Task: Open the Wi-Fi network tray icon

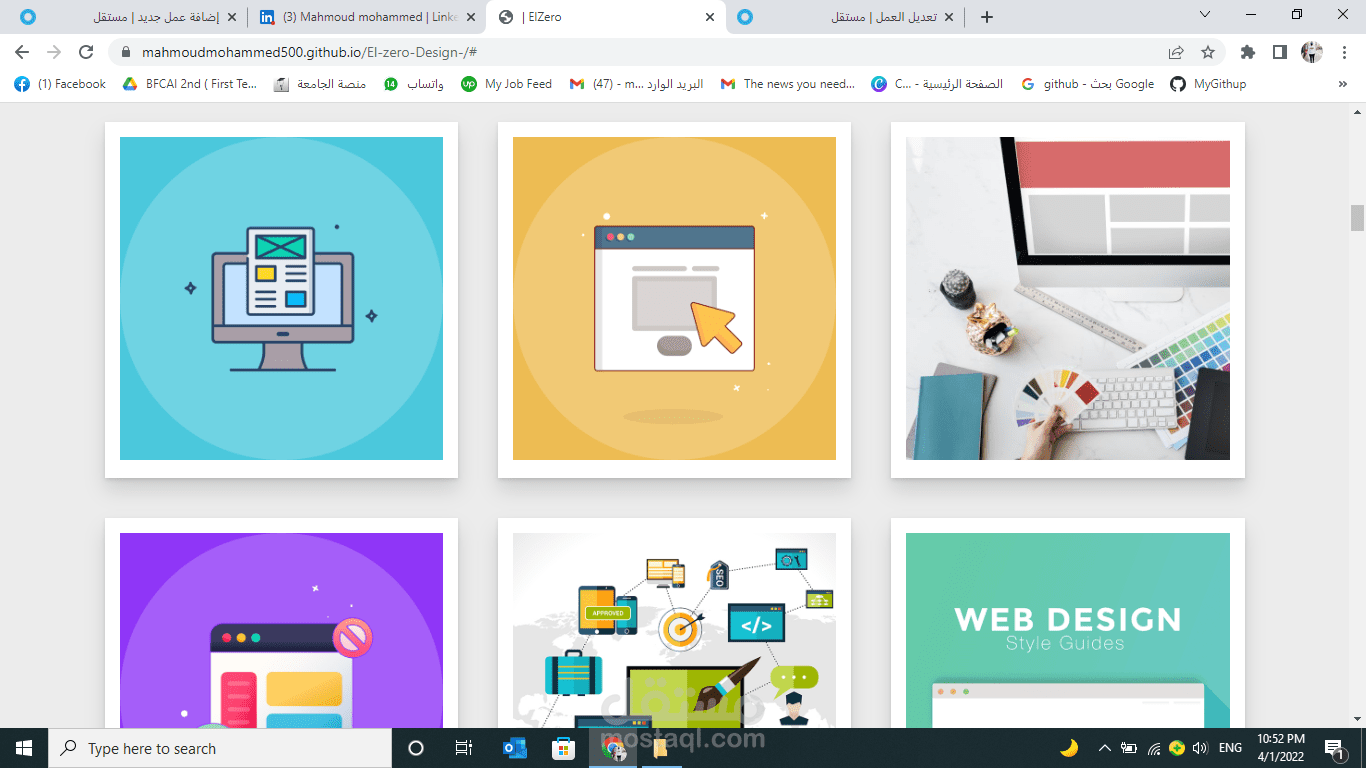Action: tap(1153, 748)
